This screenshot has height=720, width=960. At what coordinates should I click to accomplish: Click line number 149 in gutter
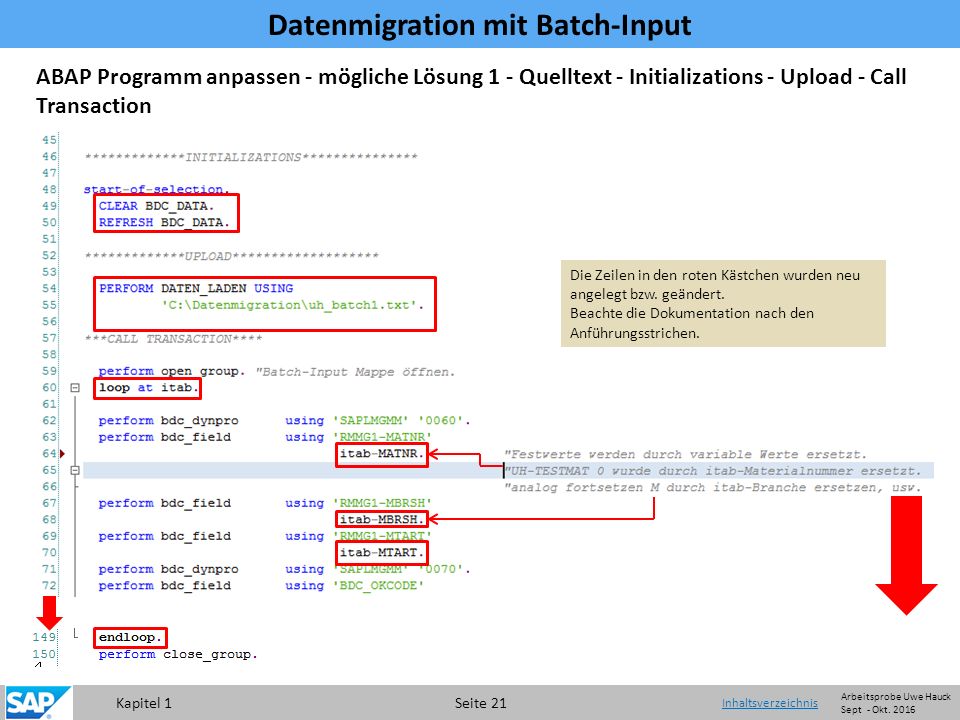(x=44, y=637)
